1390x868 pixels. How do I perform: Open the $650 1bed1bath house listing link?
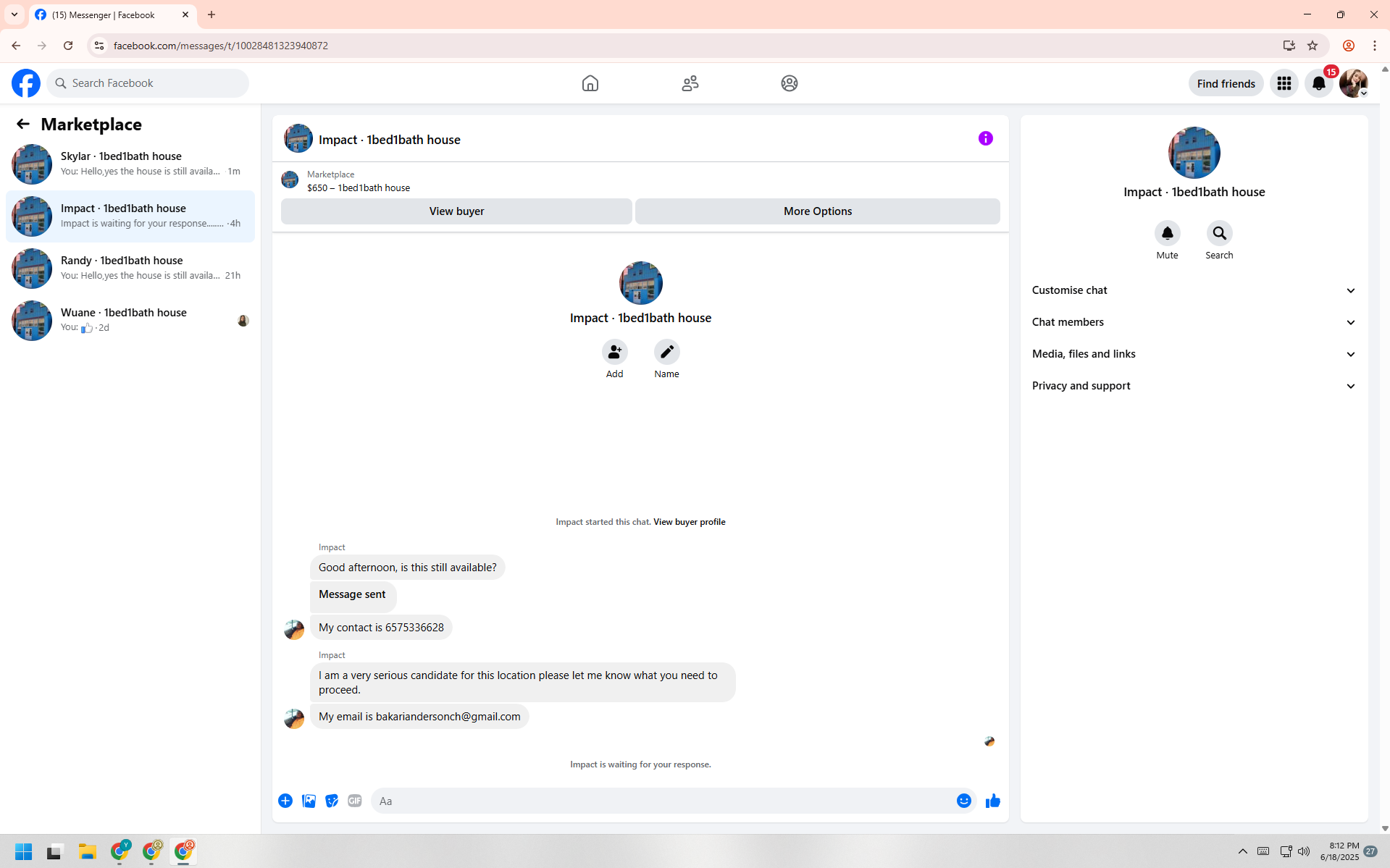[359, 187]
